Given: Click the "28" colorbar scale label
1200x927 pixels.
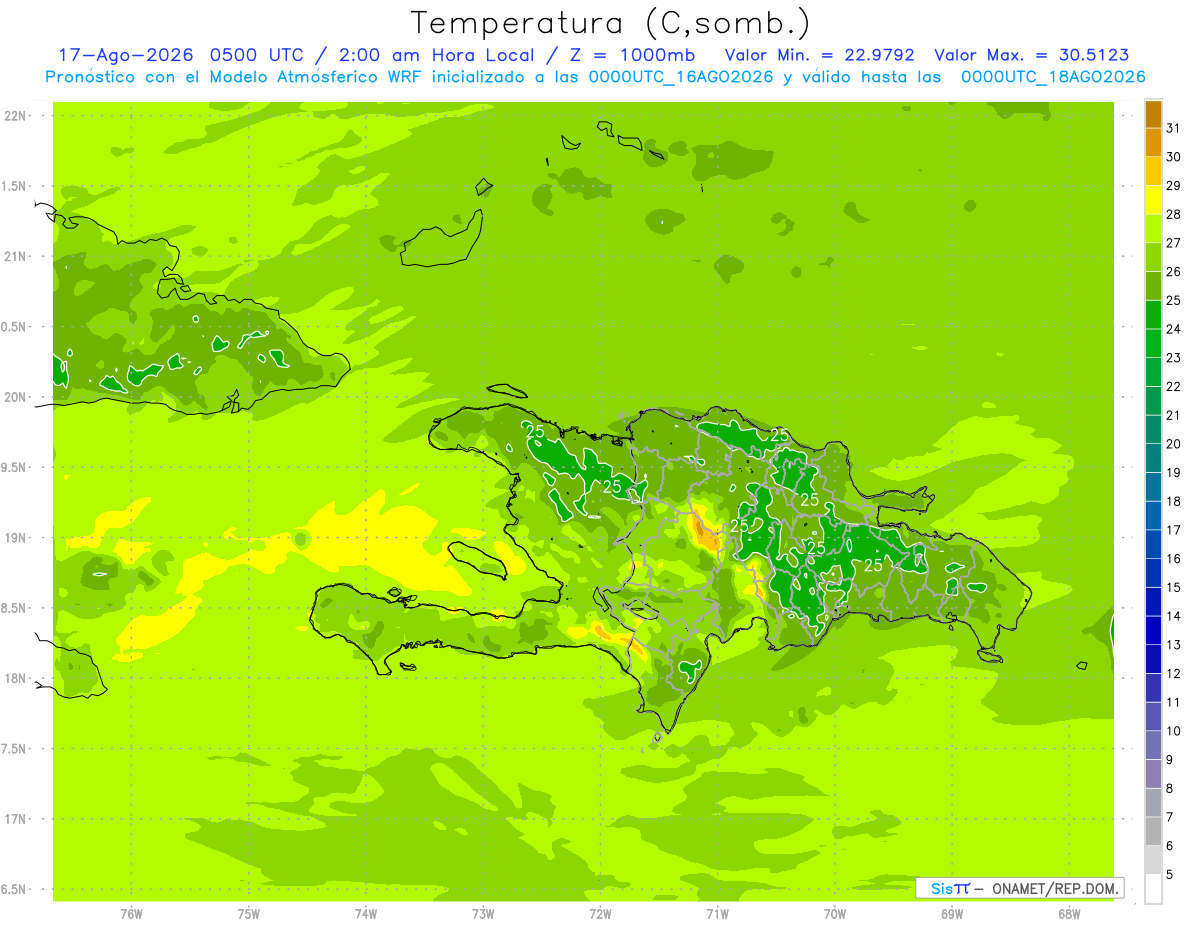Looking at the screenshot, I should pos(1174,214).
